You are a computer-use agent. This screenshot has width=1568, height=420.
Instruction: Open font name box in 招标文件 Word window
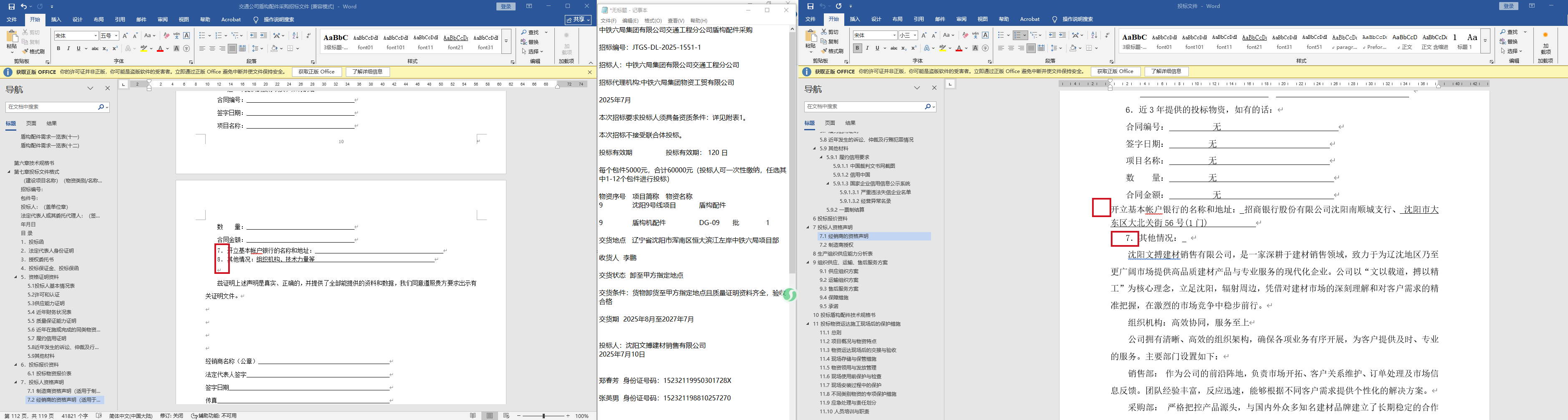[x=76, y=36]
